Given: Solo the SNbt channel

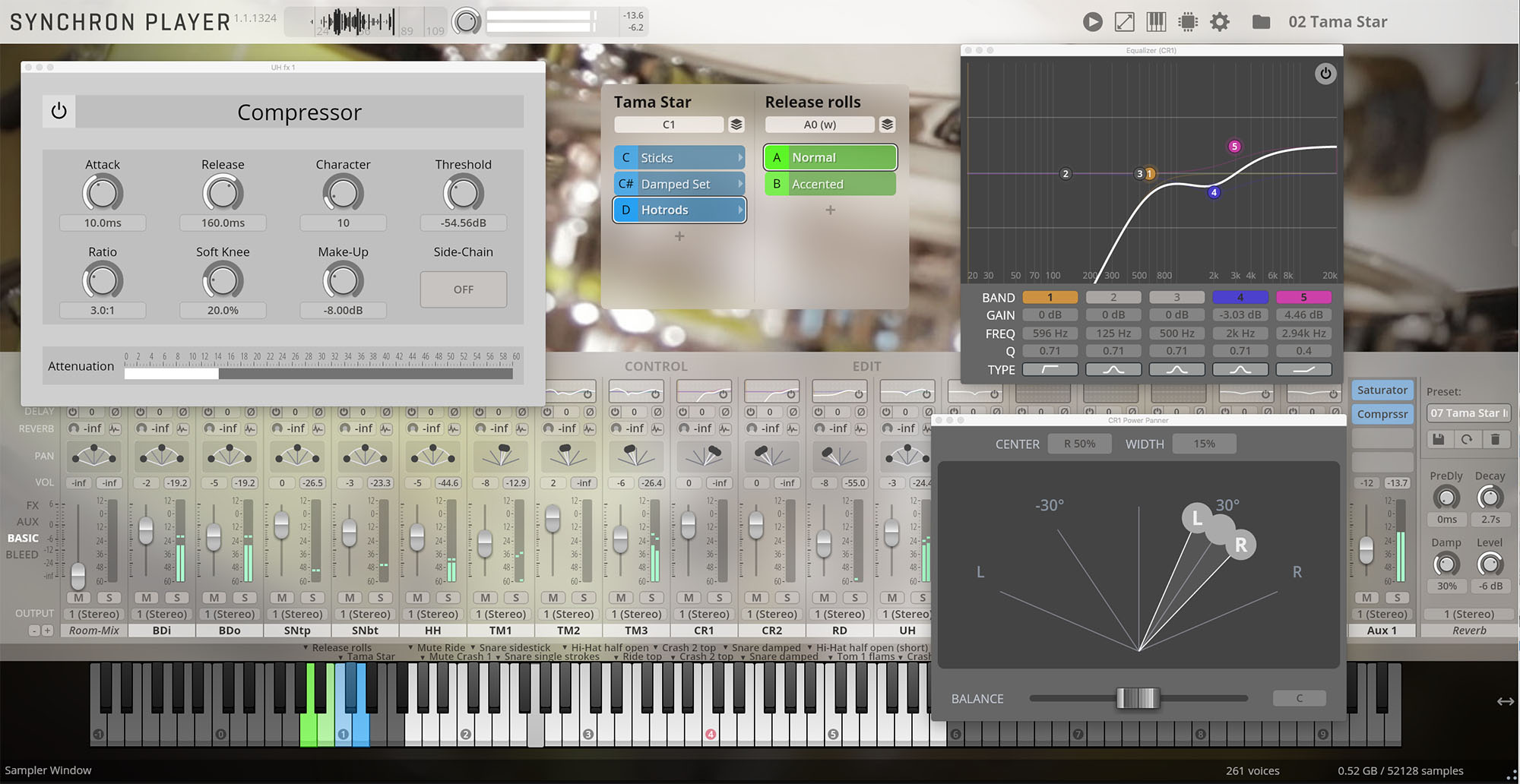Looking at the screenshot, I should pos(380,598).
